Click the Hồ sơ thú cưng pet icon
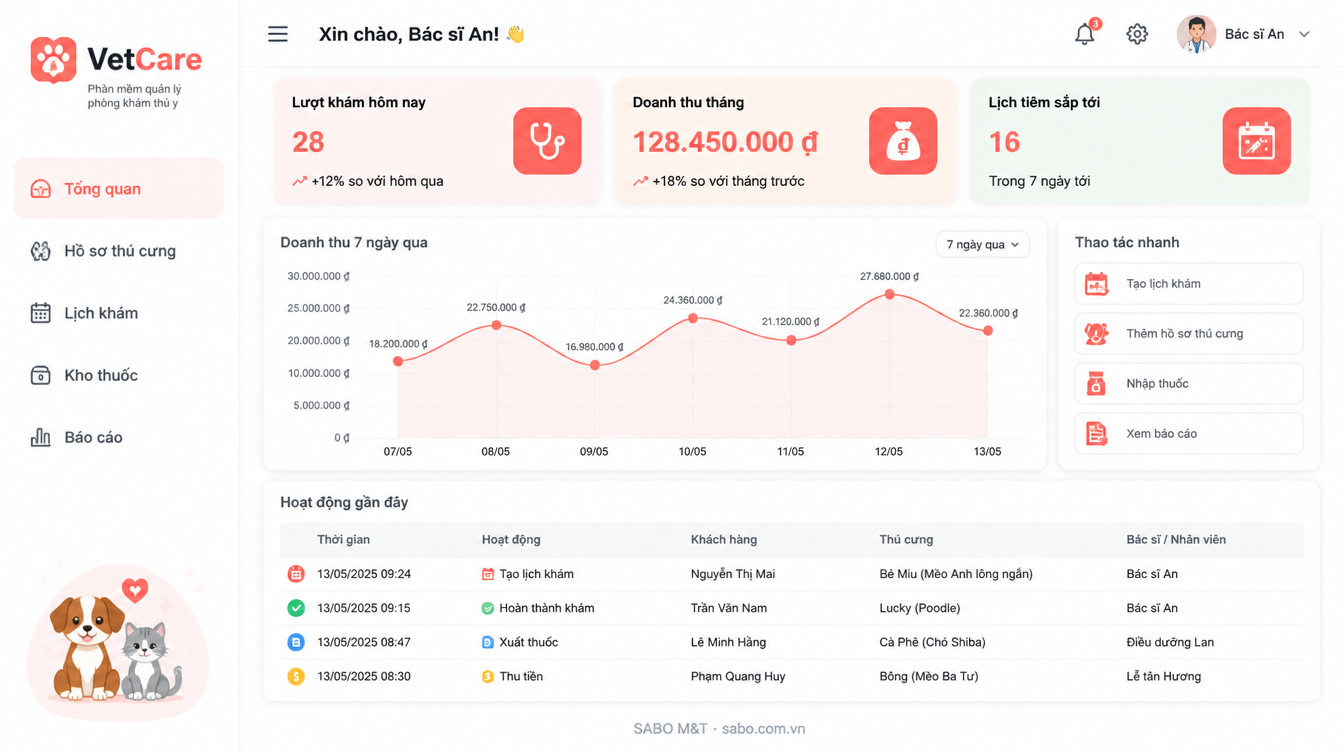The height and width of the screenshot is (752, 1344). 40,251
